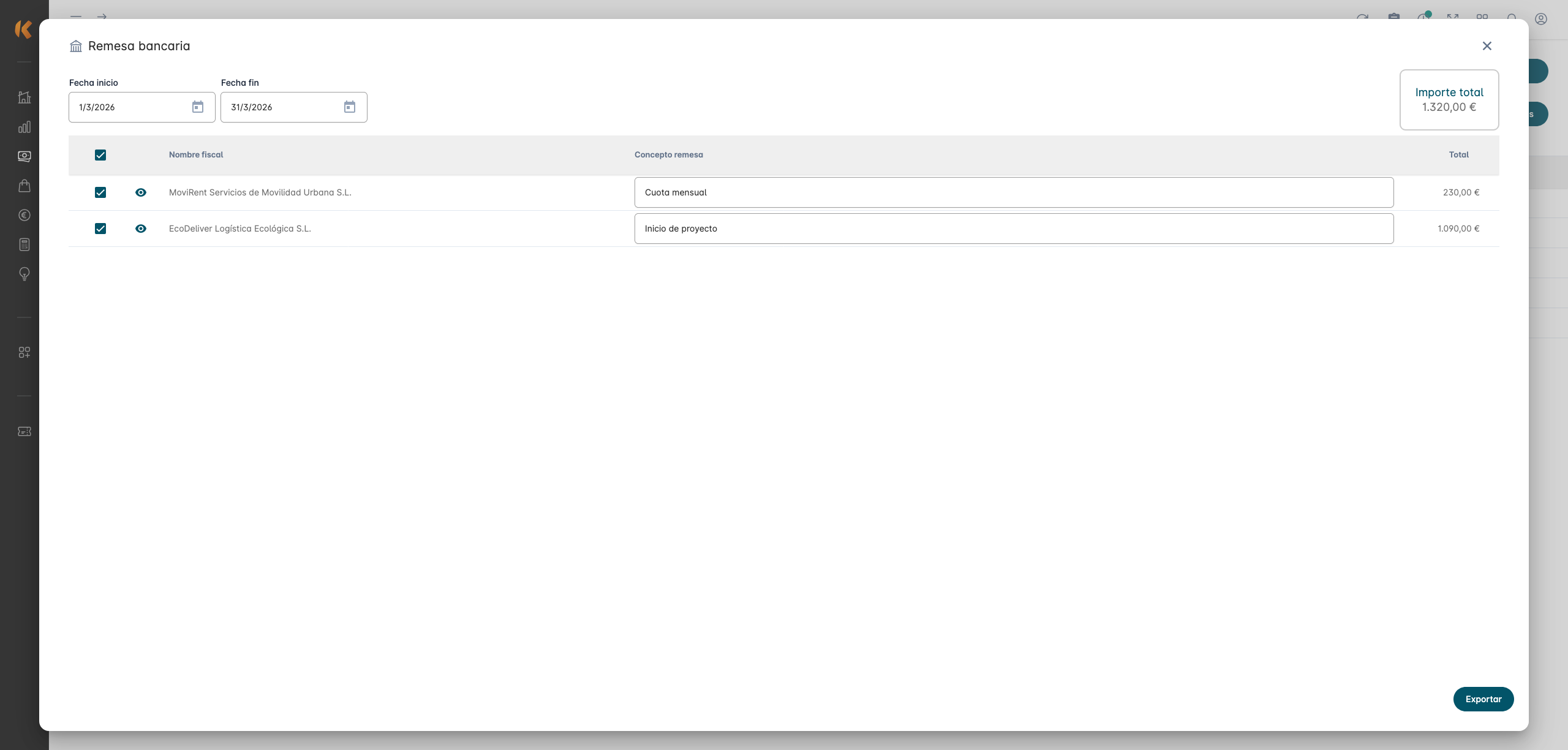The height and width of the screenshot is (750, 1568).
Task: Open the calculator sidebar icon
Action: point(24,244)
